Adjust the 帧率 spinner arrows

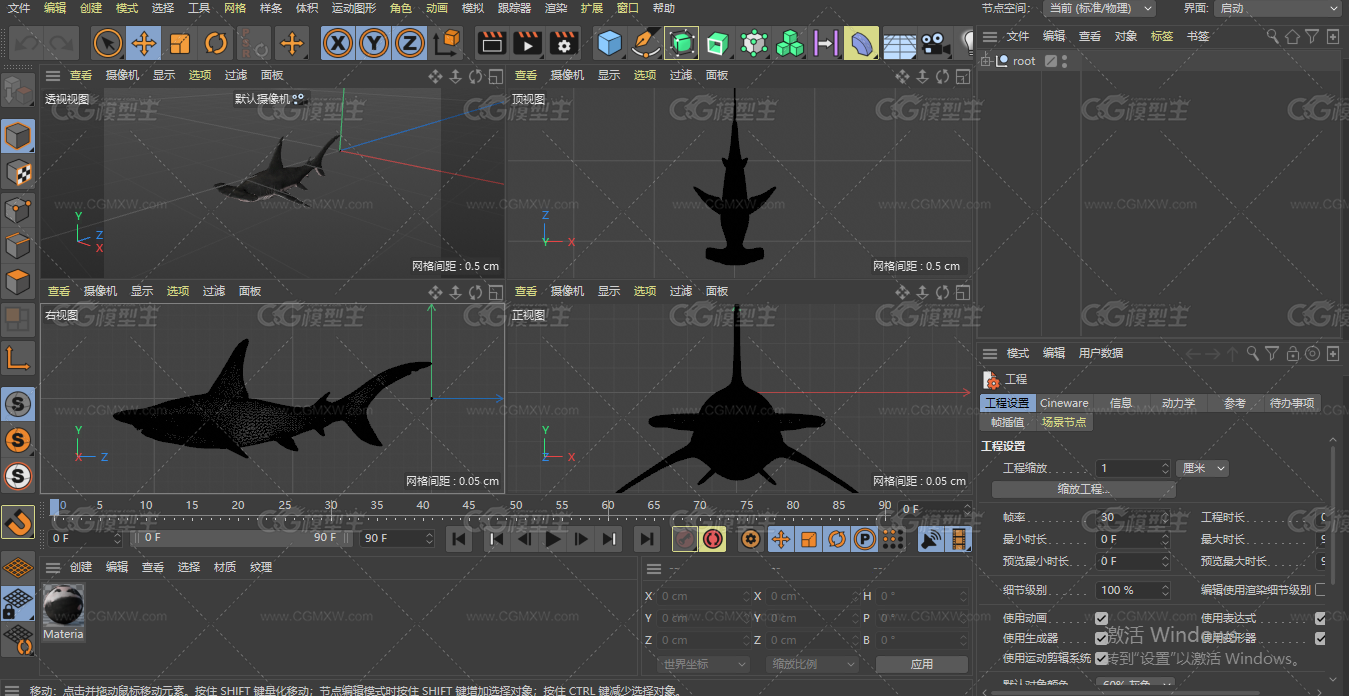point(1165,518)
